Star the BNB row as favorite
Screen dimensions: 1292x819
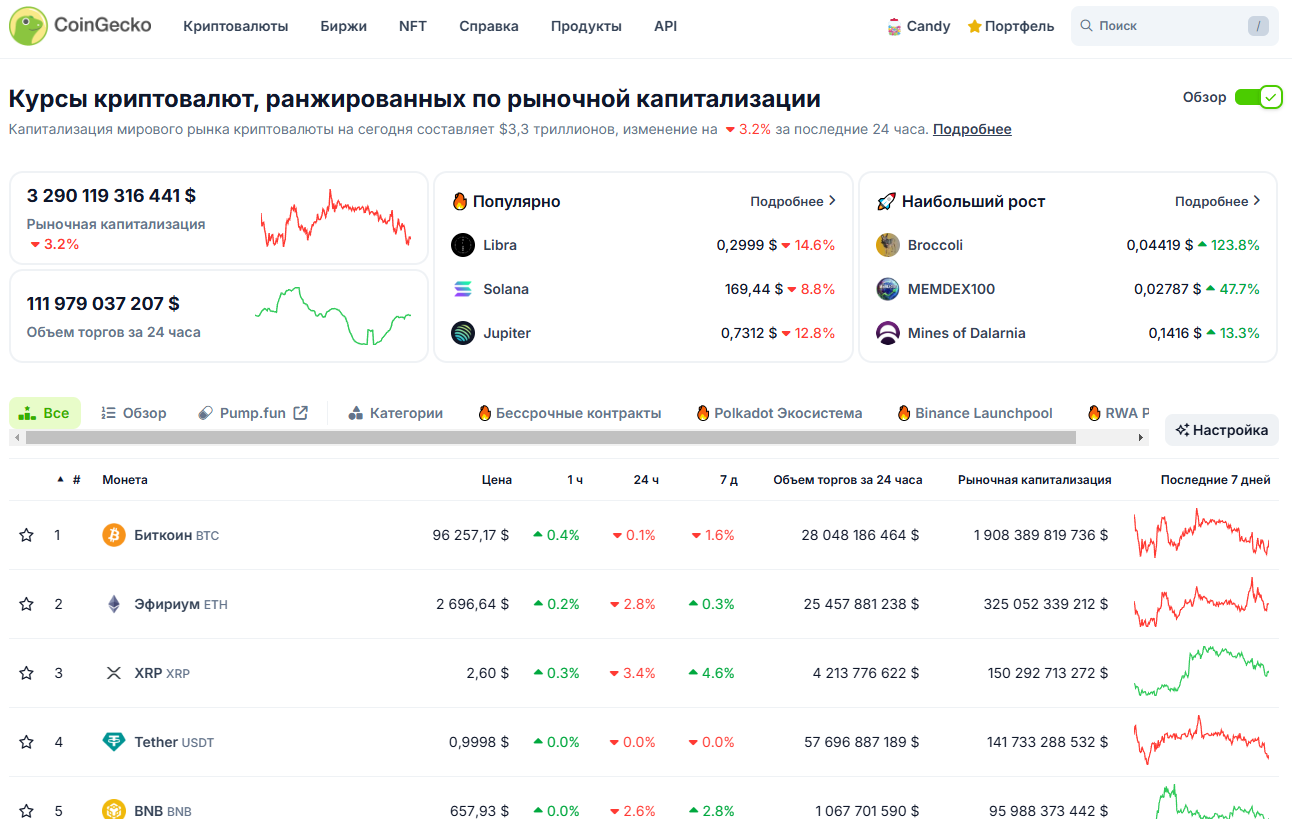(27, 810)
